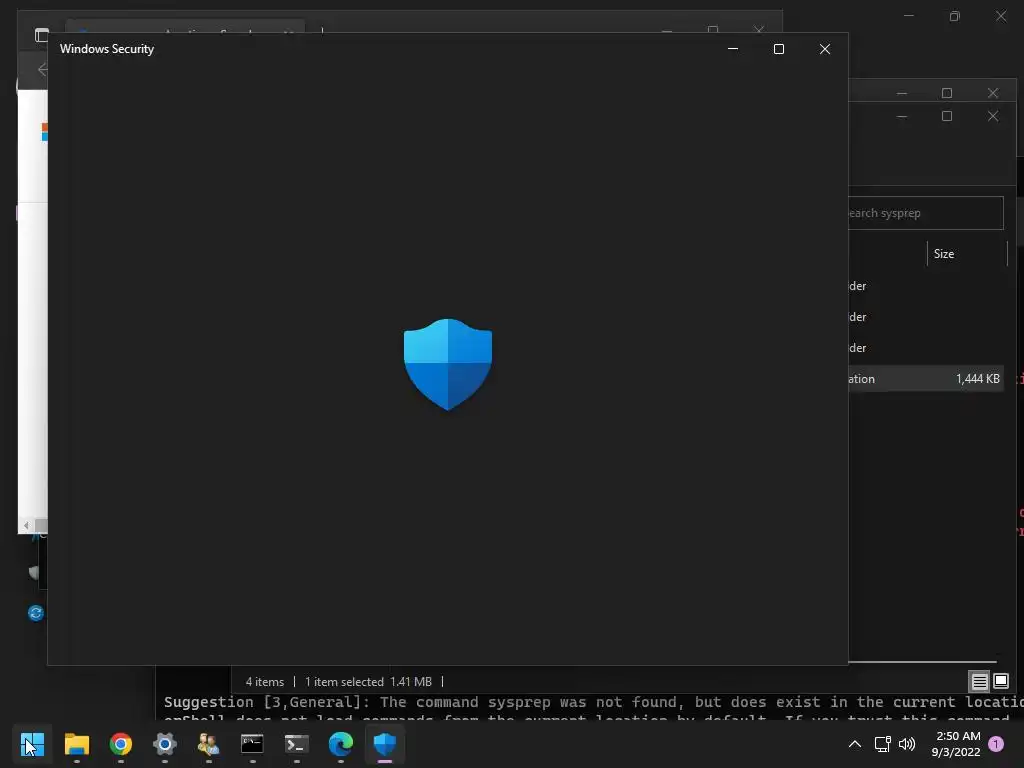
Task: Click the Windows Security title text
Action: [107, 49]
